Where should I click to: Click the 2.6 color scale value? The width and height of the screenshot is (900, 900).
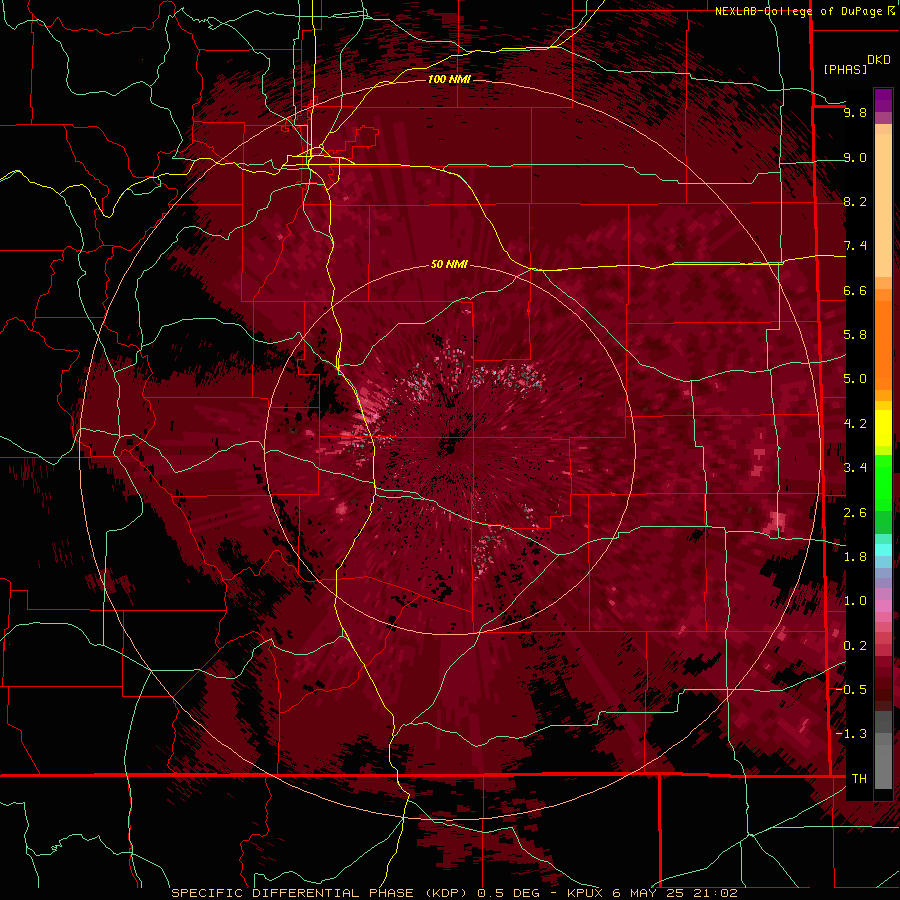(x=855, y=512)
